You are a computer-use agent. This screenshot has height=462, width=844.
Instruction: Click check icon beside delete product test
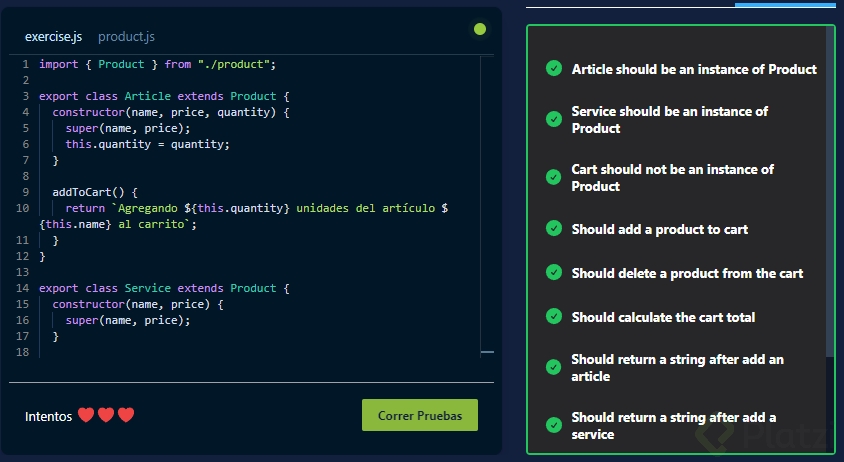[554, 273]
